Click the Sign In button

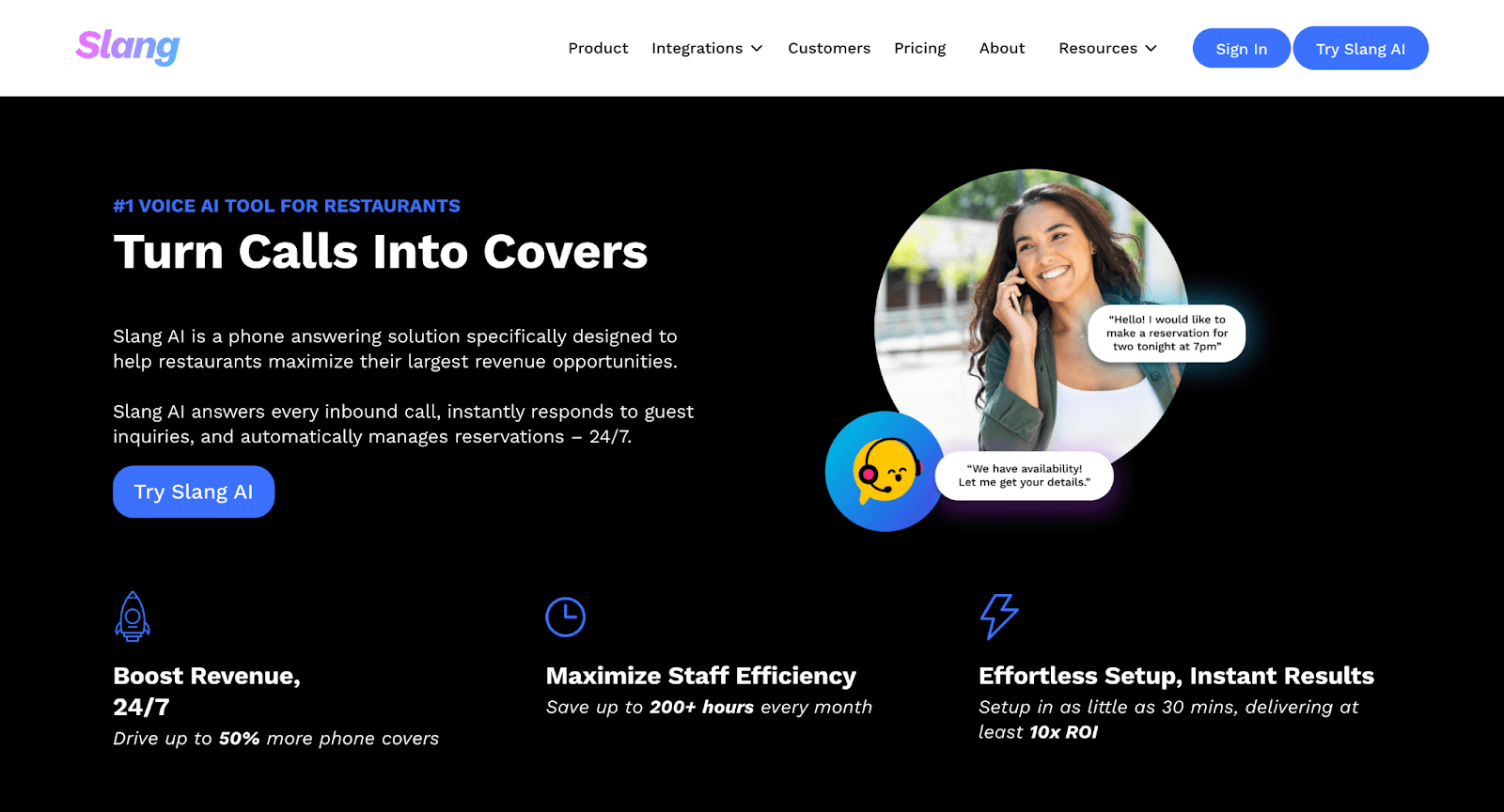point(1242,48)
